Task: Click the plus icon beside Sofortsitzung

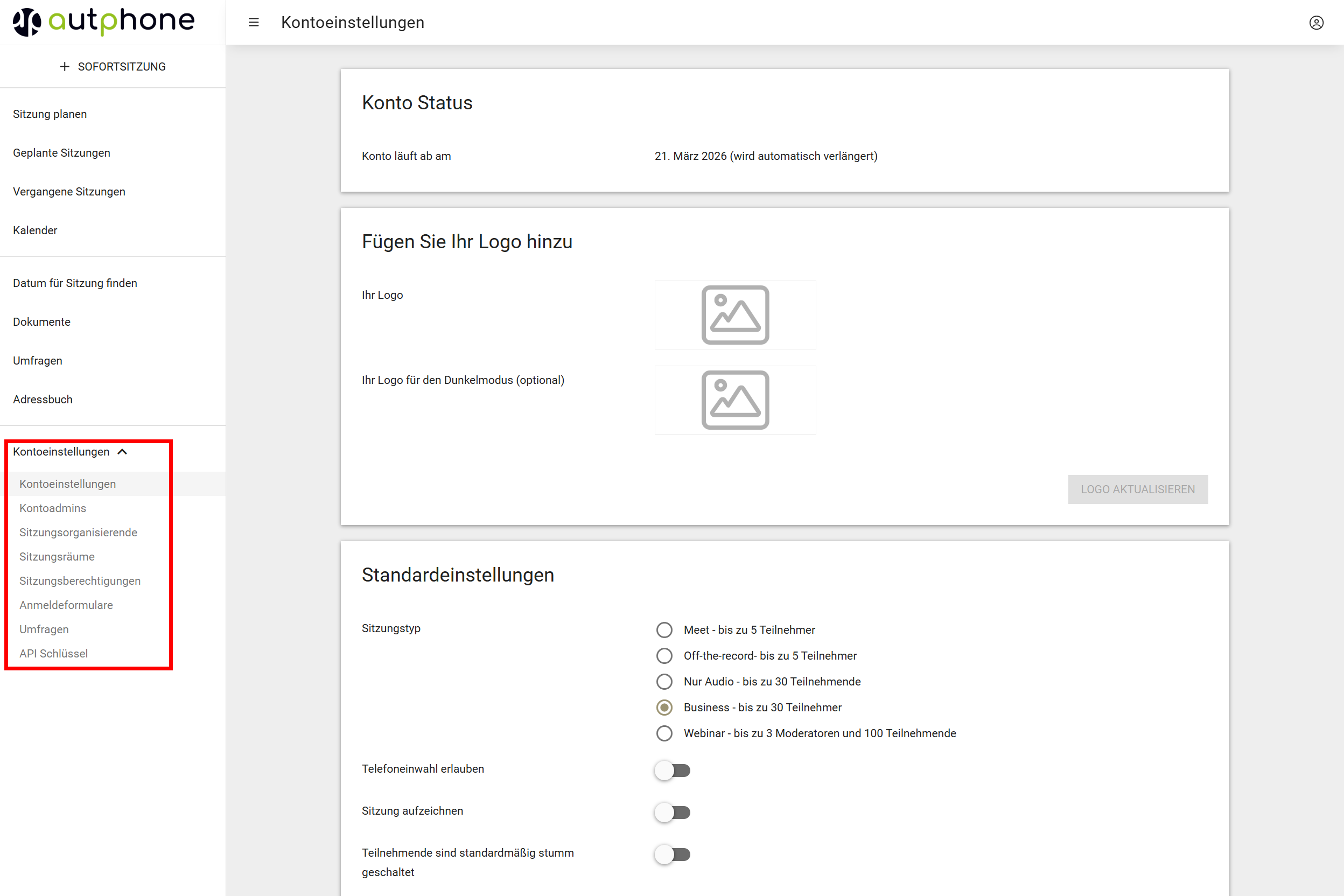Action: (x=65, y=67)
